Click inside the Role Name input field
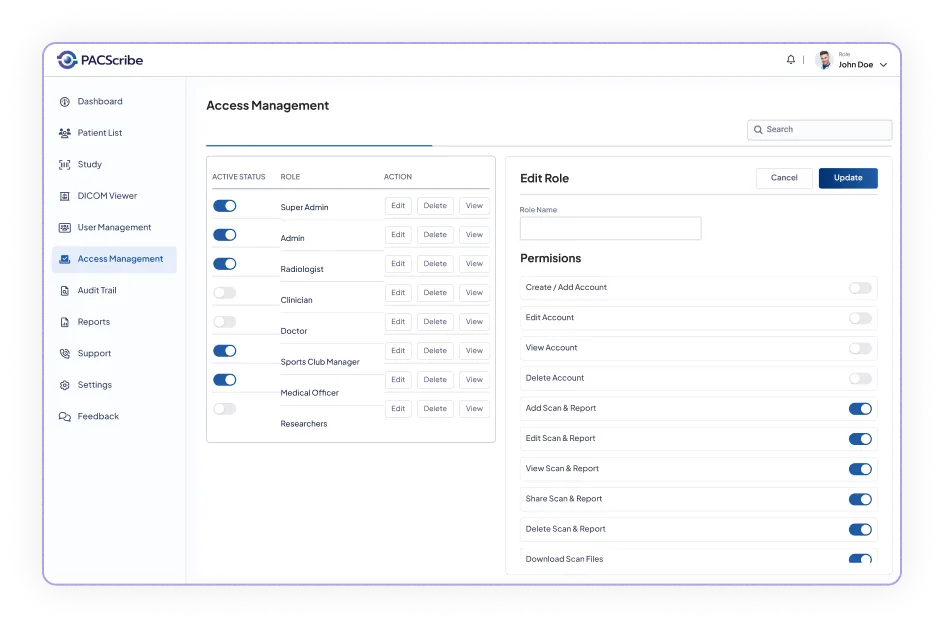Viewport: 944px width, 630px height. tap(610, 228)
